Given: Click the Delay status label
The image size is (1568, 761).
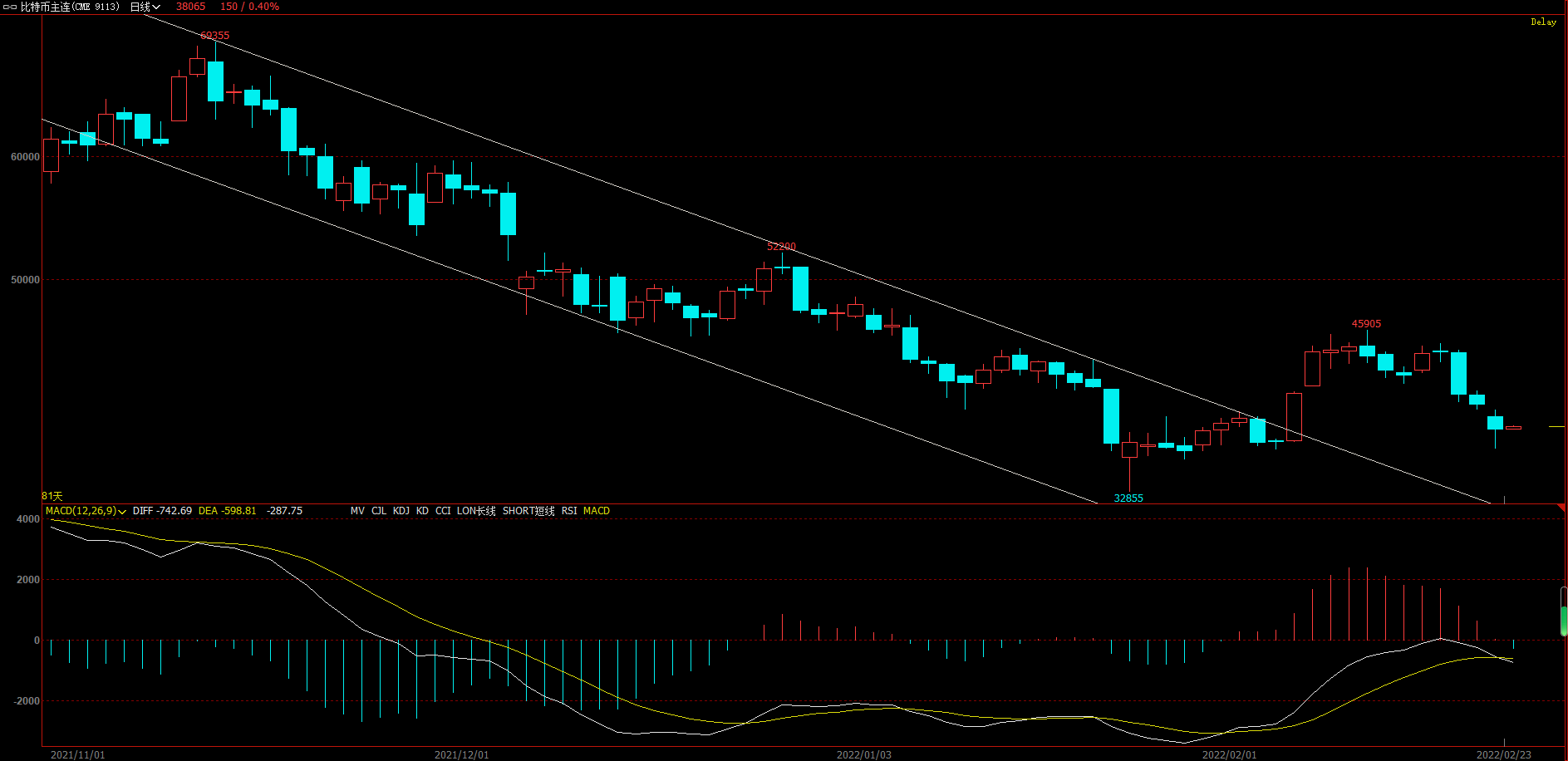Looking at the screenshot, I should (x=1543, y=22).
